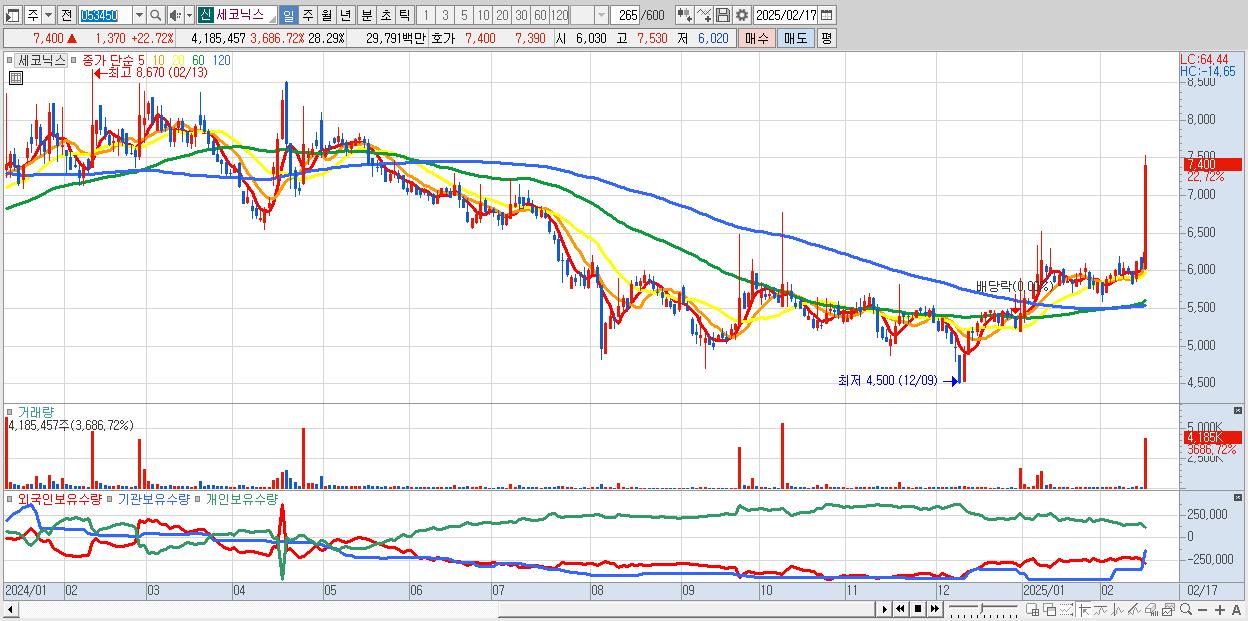Click the 주 stock type button

pos(32,15)
